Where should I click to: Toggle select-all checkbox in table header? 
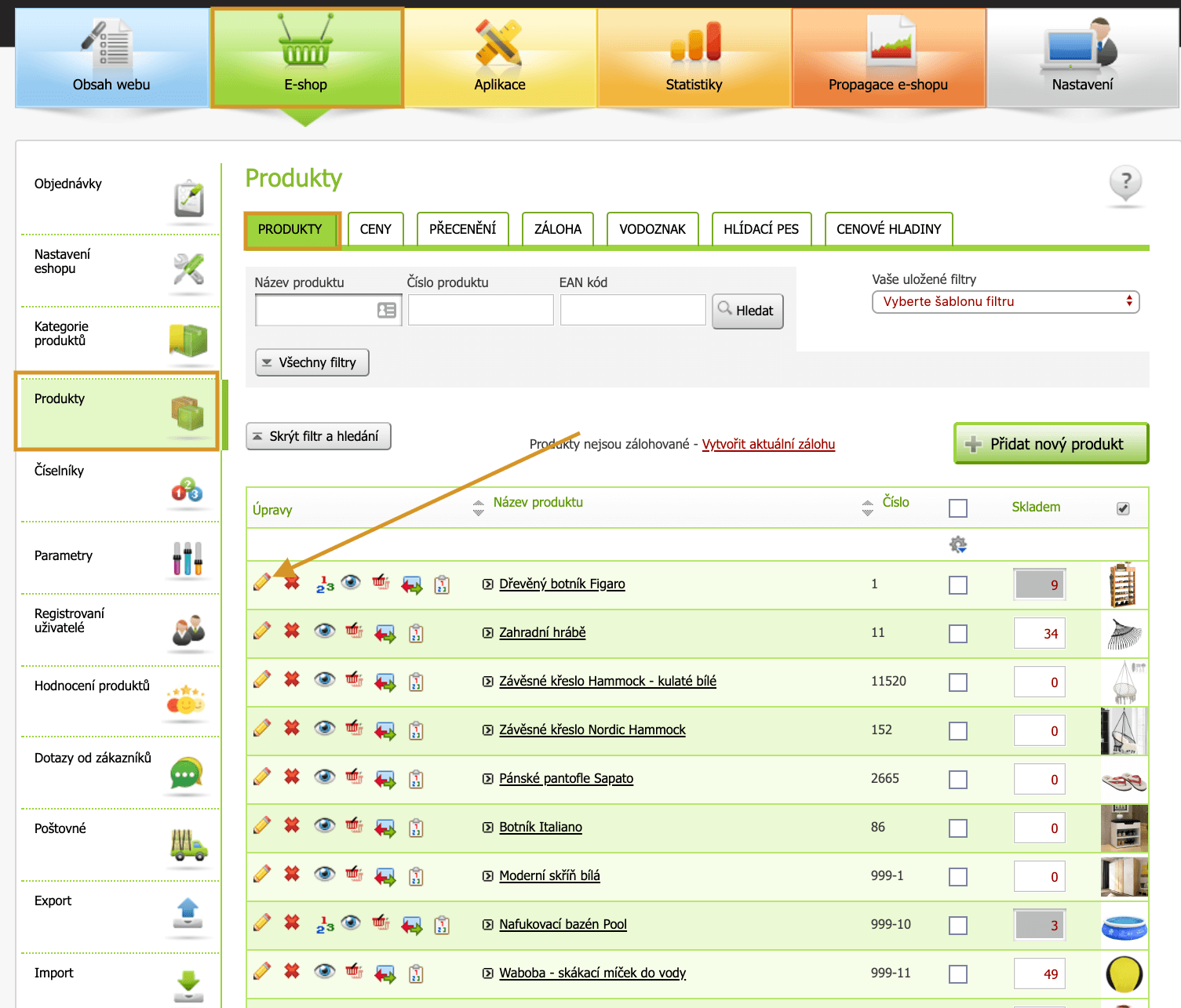pyautogui.click(x=957, y=508)
